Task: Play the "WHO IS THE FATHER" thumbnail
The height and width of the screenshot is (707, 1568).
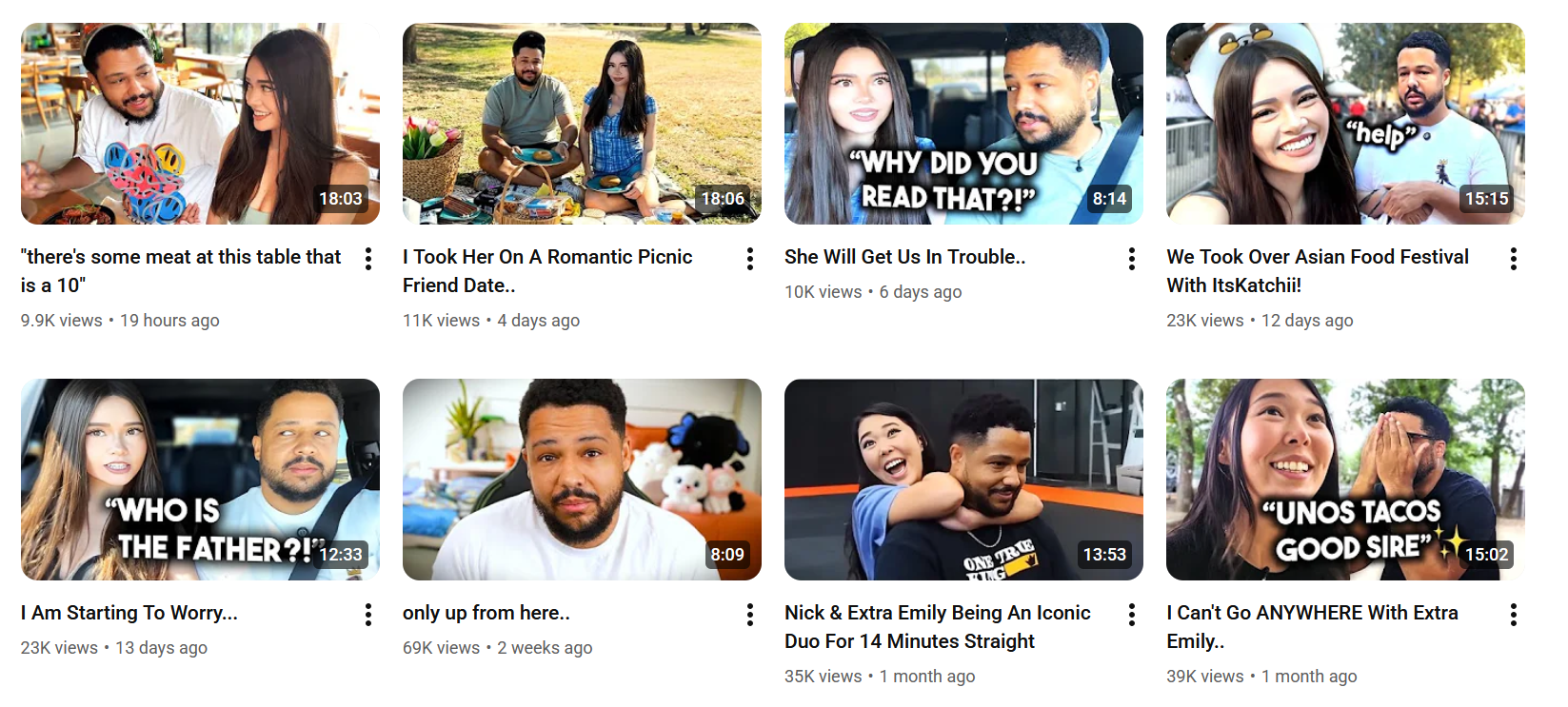Action: coord(200,480)
